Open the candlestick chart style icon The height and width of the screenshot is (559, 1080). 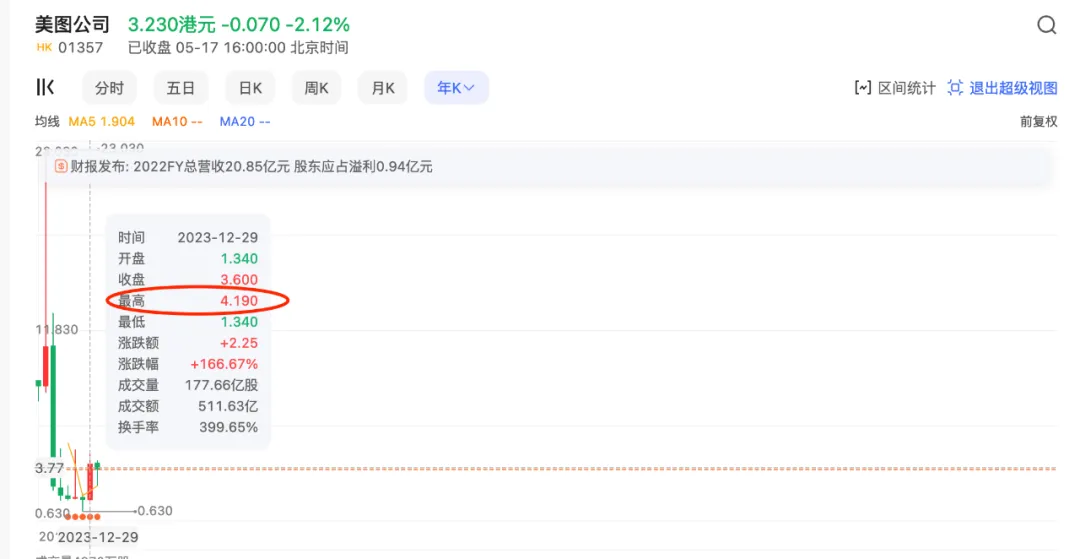coord(45,87)
